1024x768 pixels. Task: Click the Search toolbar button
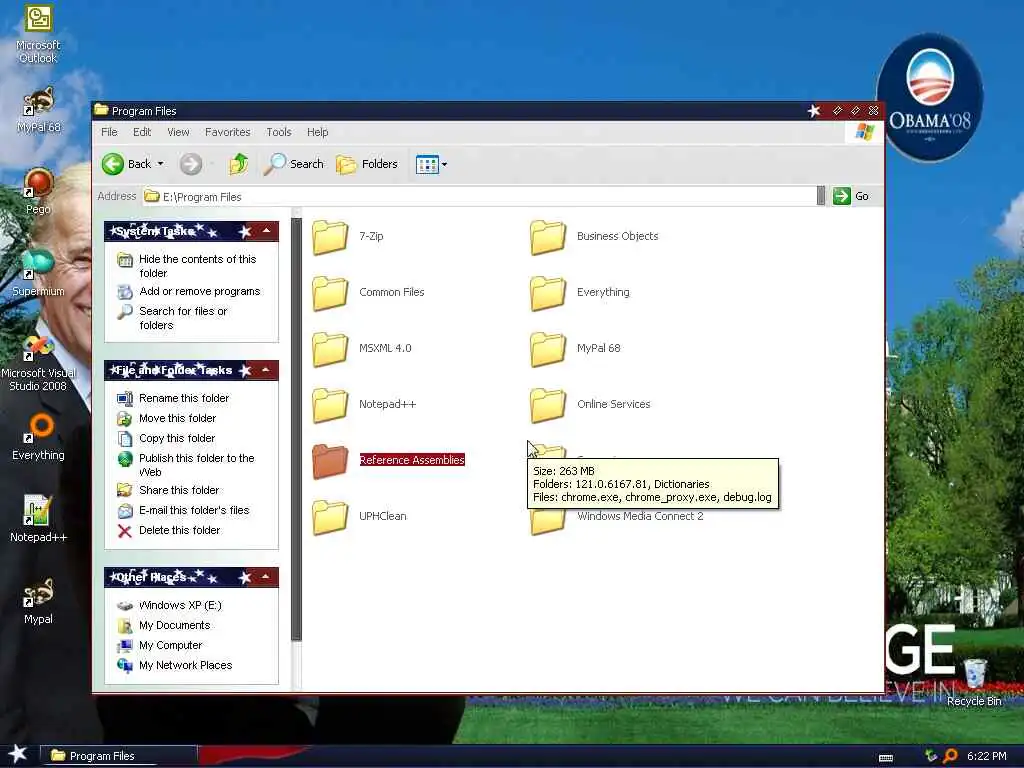tap(293, 164)
